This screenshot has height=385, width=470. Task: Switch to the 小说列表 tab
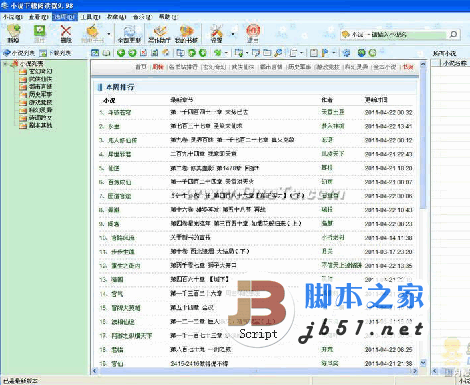[x=19, y=53]
